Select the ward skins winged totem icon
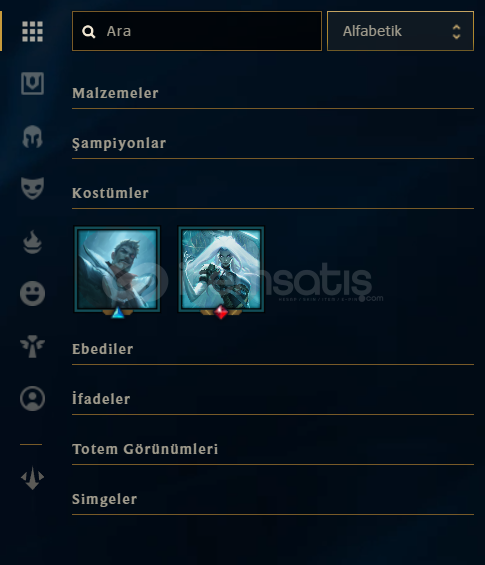The width and height of the screenshot is (485, 565). coord(32,346)
